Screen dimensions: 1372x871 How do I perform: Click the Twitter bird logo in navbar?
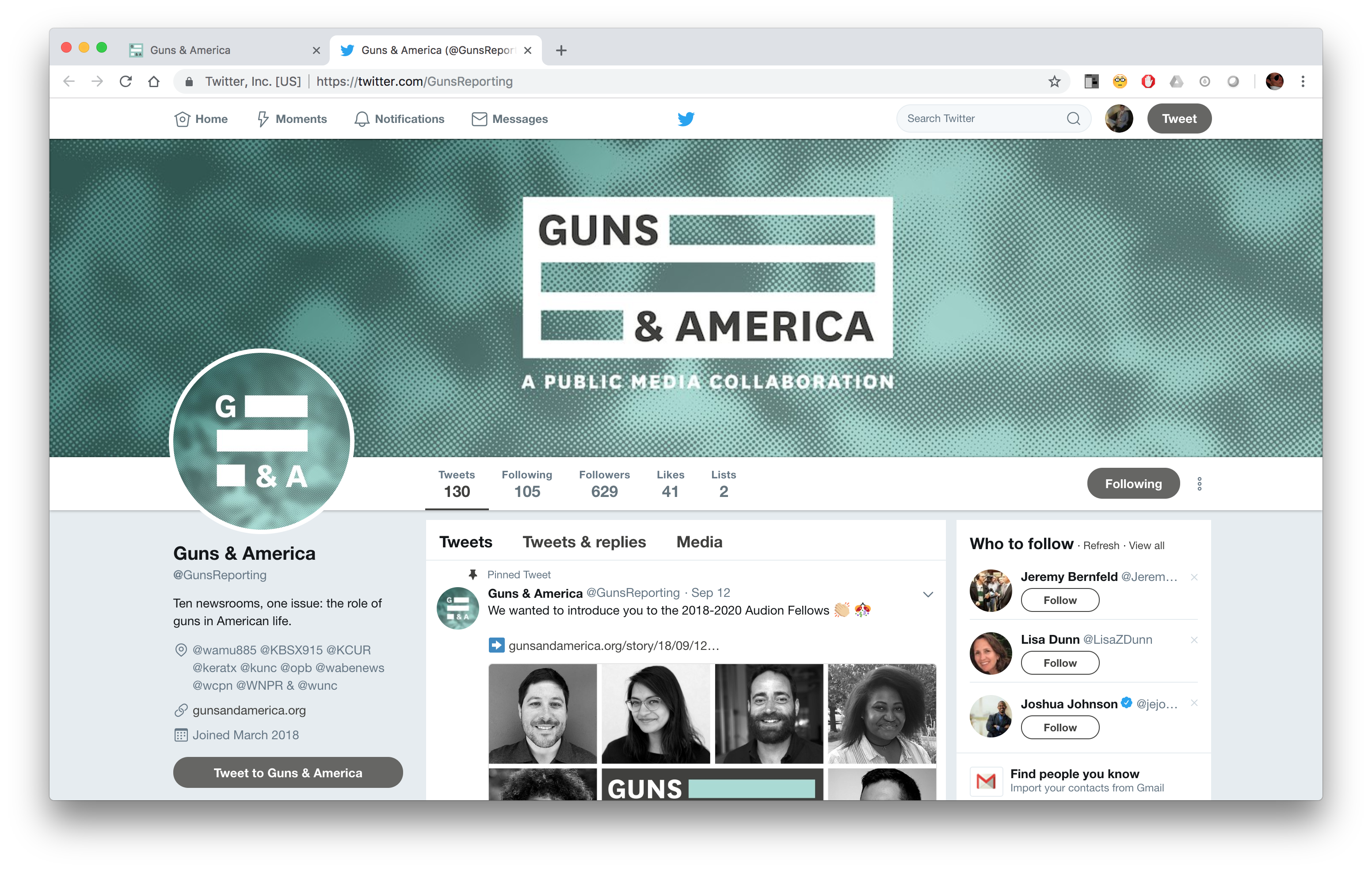click(686, 118)
